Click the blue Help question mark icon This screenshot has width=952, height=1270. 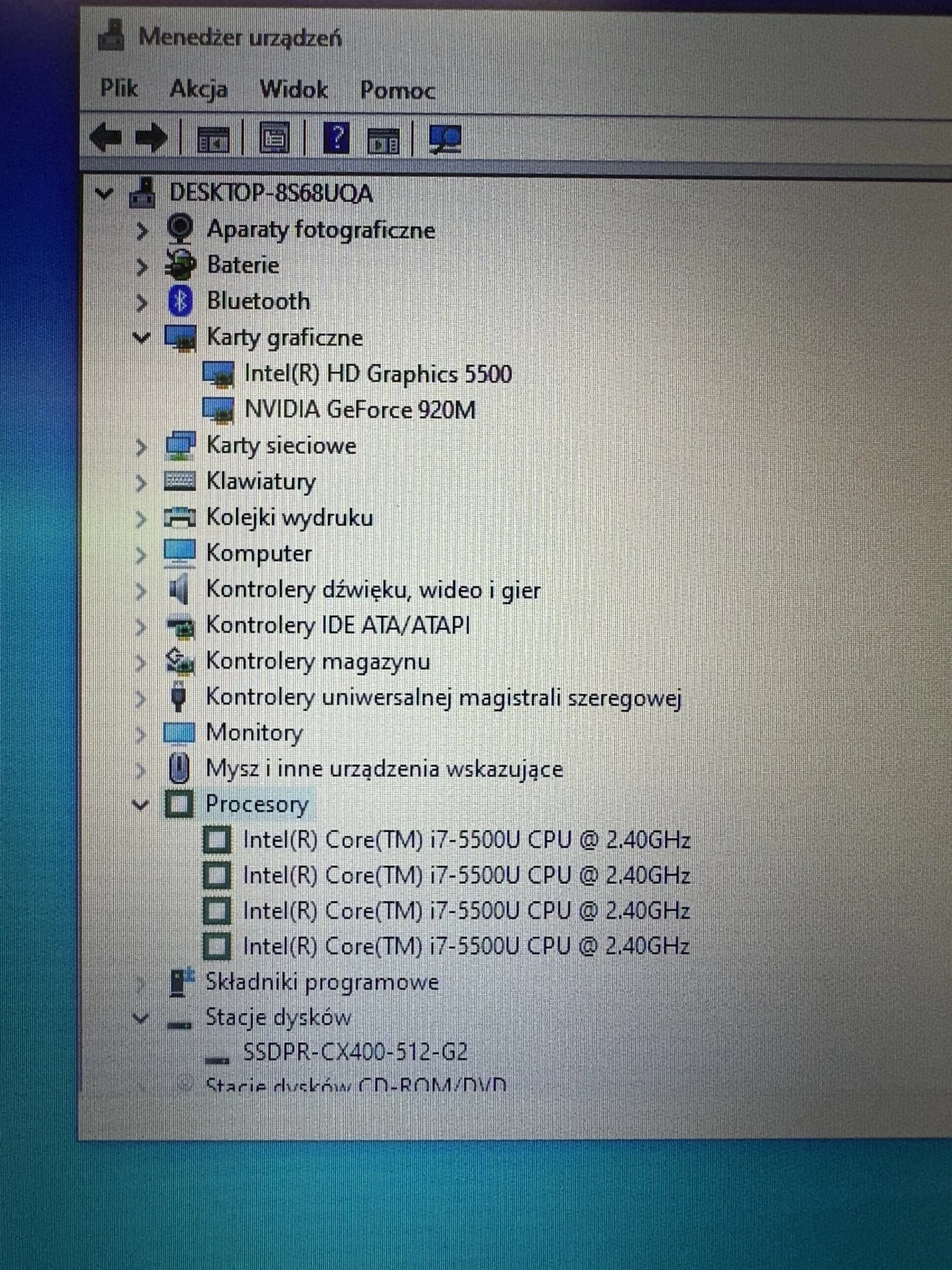click(x=336, y=138)
